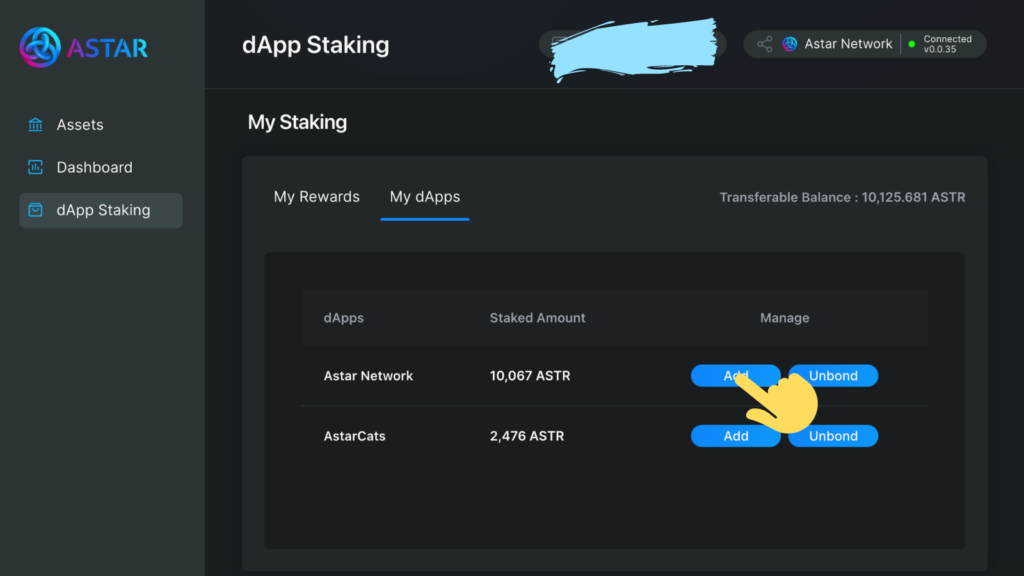Click the Astar Network globe icon
The width and height of the screenshot is (1024, 576).
[x=790, y=44]
